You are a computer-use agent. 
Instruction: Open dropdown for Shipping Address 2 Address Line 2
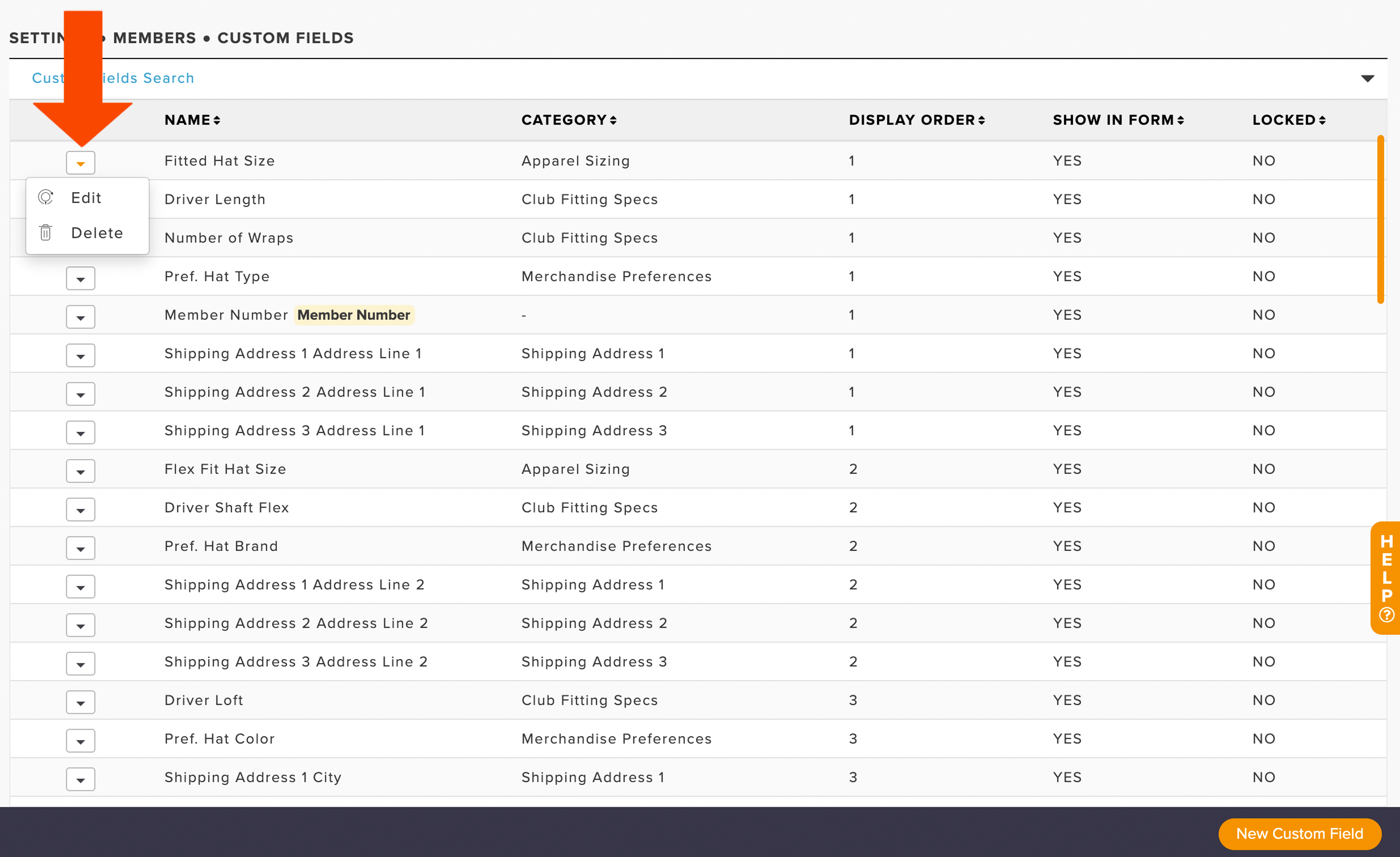point(81,625)
